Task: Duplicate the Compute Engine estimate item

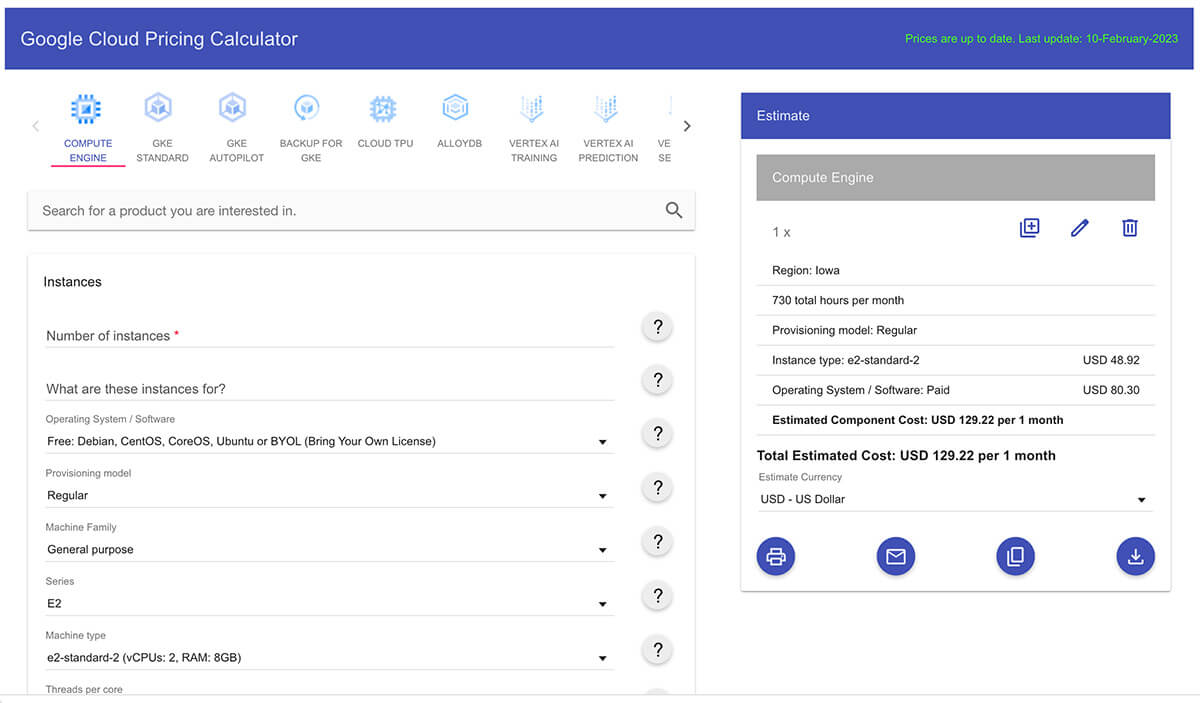Action: pos(1030,228)
